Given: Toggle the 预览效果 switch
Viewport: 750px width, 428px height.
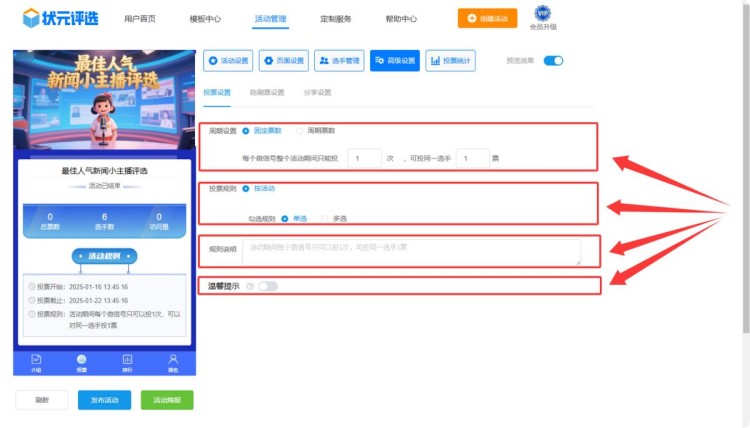Looking at the screenshot, I should pyautogui.click(x=553, y=61).
